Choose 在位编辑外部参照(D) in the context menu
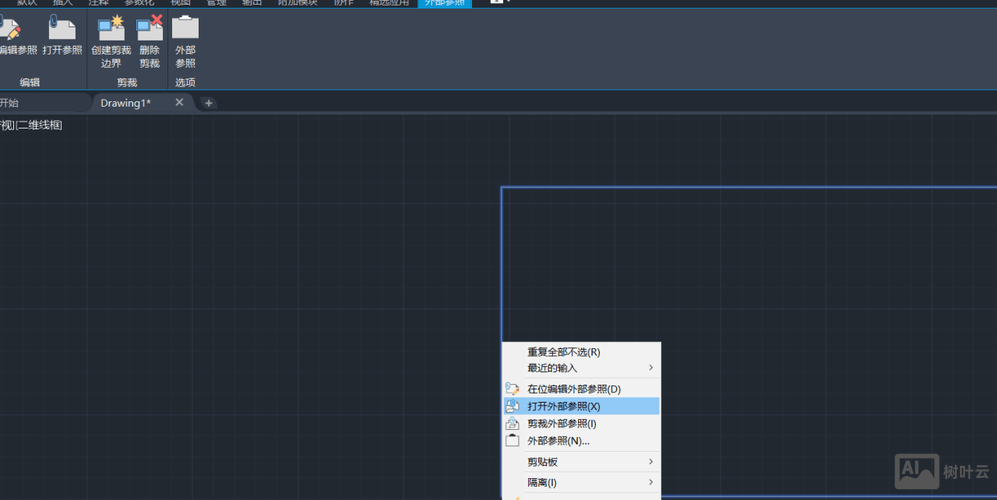 coord(574,389)
